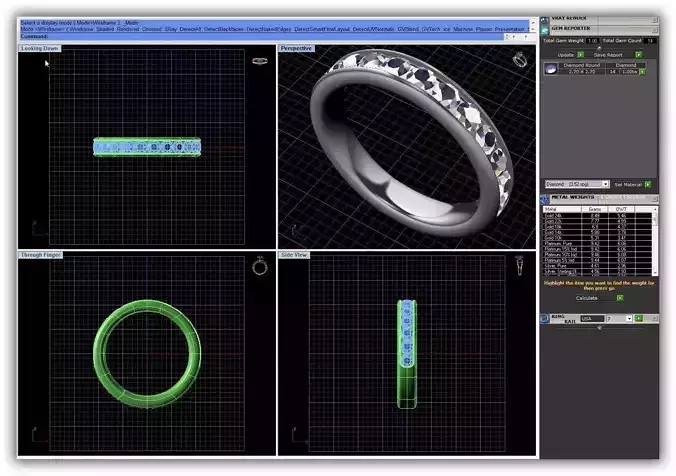The image size is (676, 476).
Task: Click the DWT column header
Action: coord(621,209)
